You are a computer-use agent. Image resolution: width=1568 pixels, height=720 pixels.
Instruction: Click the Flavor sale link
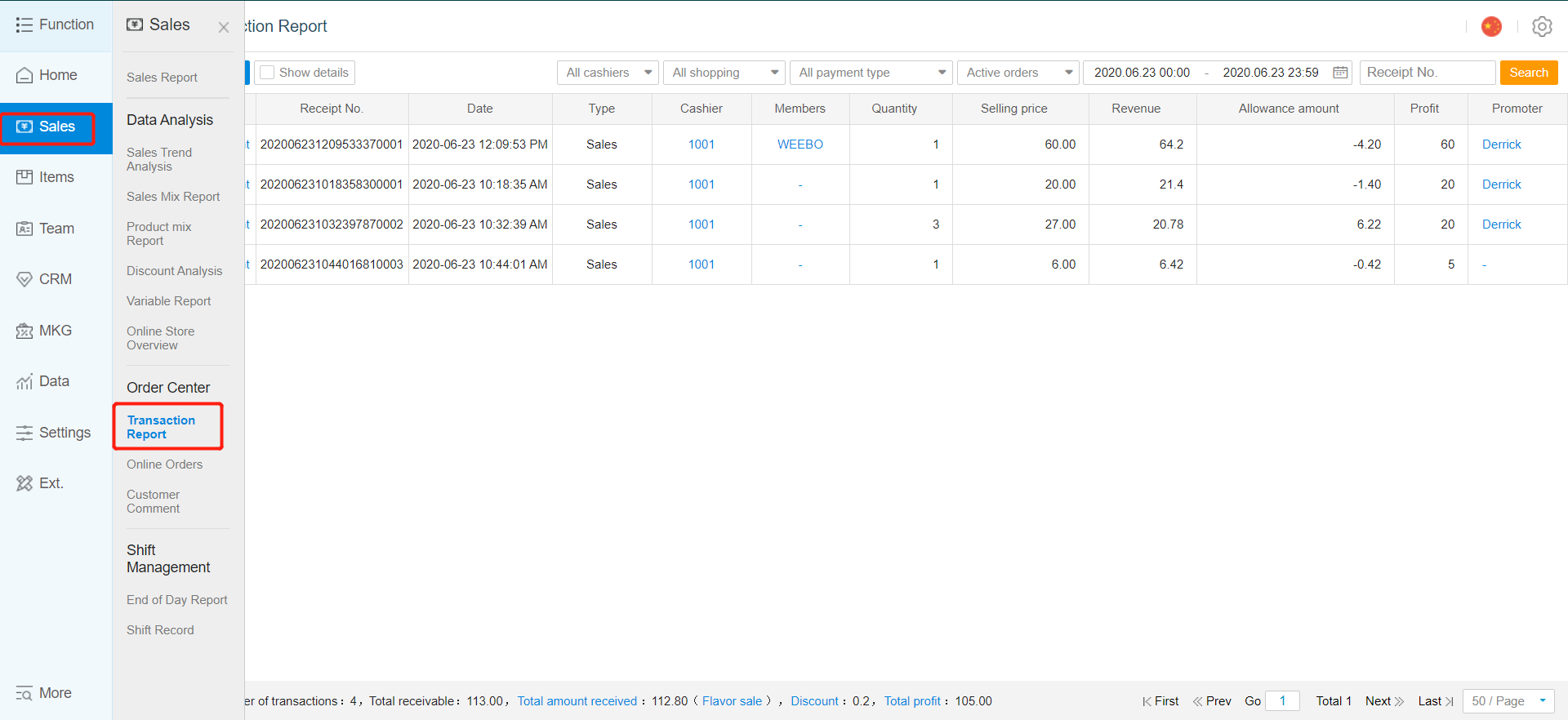732,701
